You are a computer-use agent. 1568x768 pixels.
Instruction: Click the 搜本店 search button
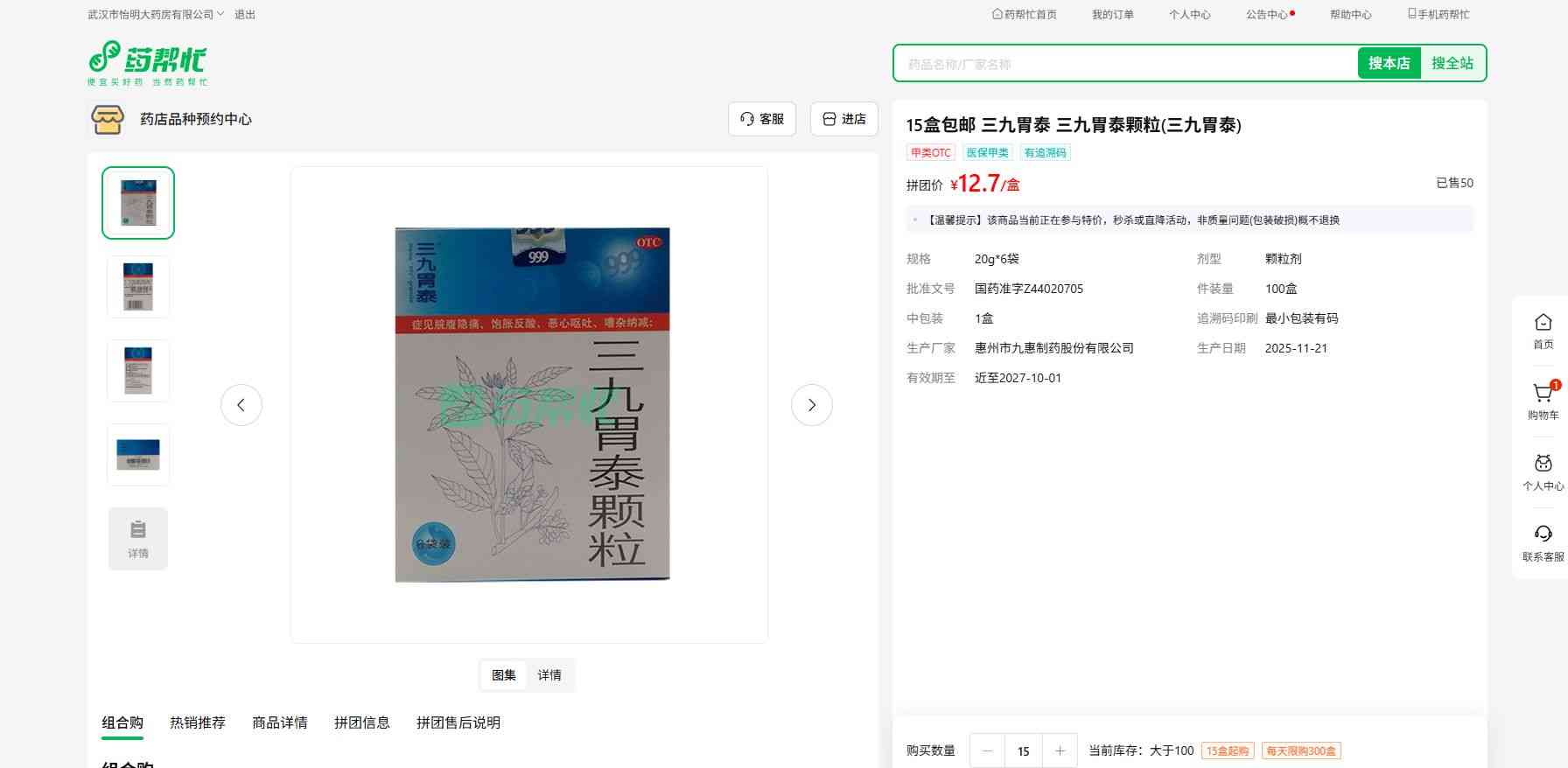pos(1389,63)
